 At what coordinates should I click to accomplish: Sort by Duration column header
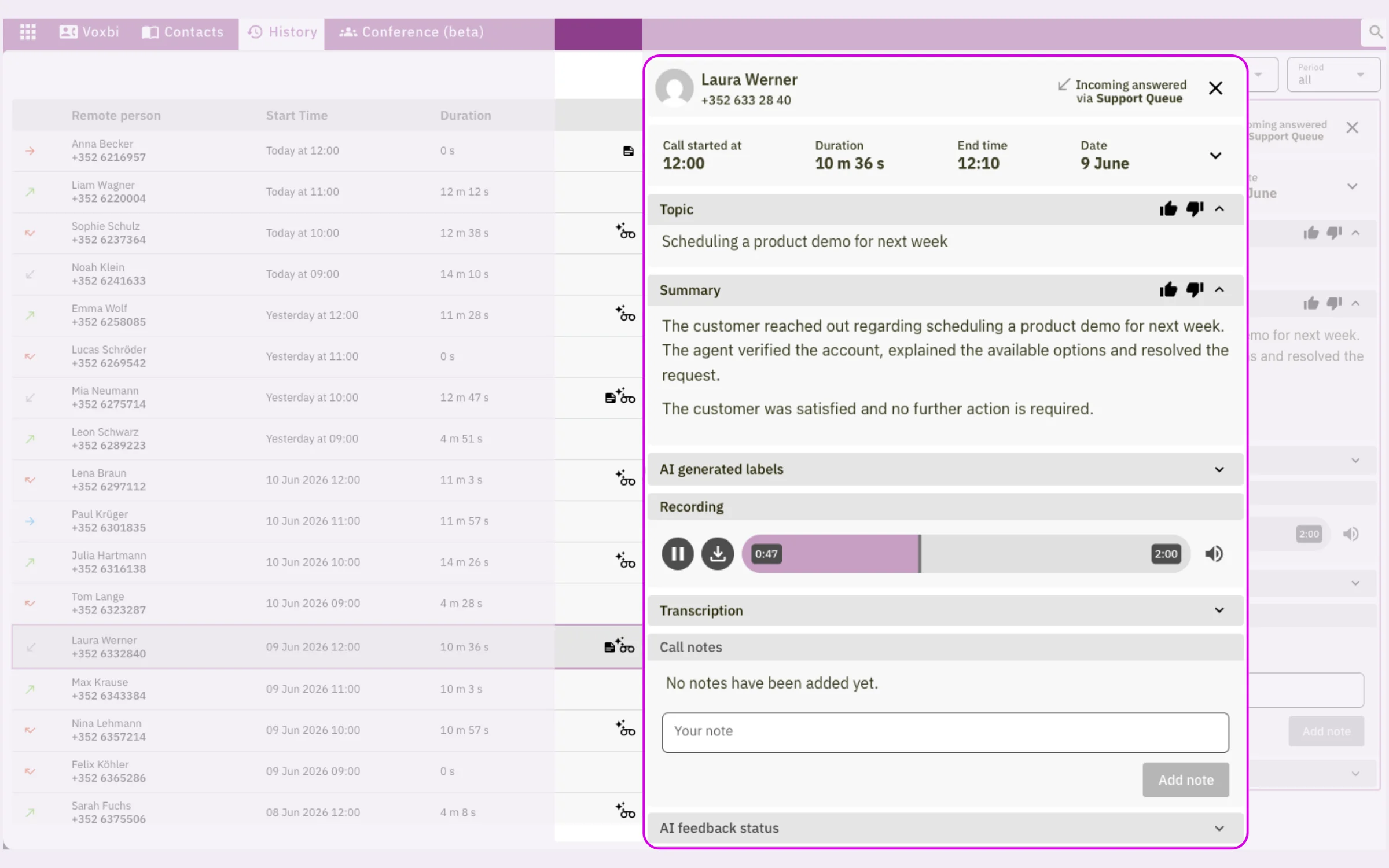[x=465, y=115]
